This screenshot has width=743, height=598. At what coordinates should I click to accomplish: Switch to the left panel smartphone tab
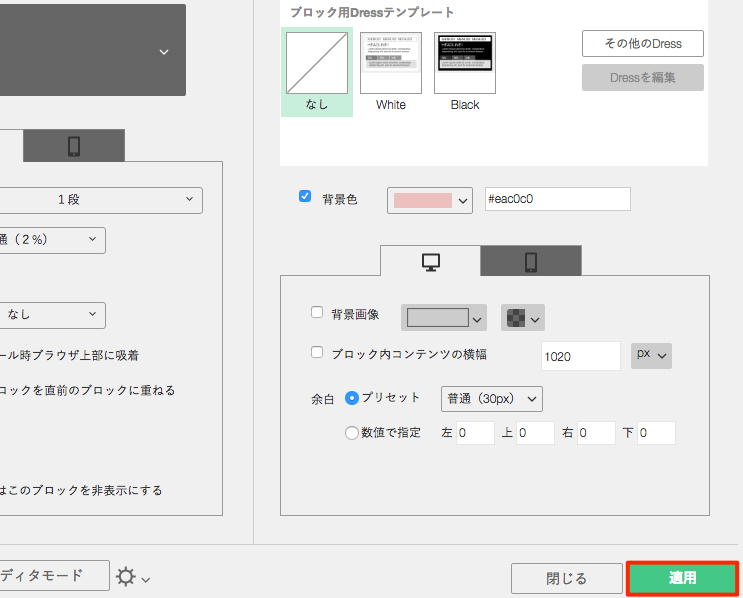74,146
